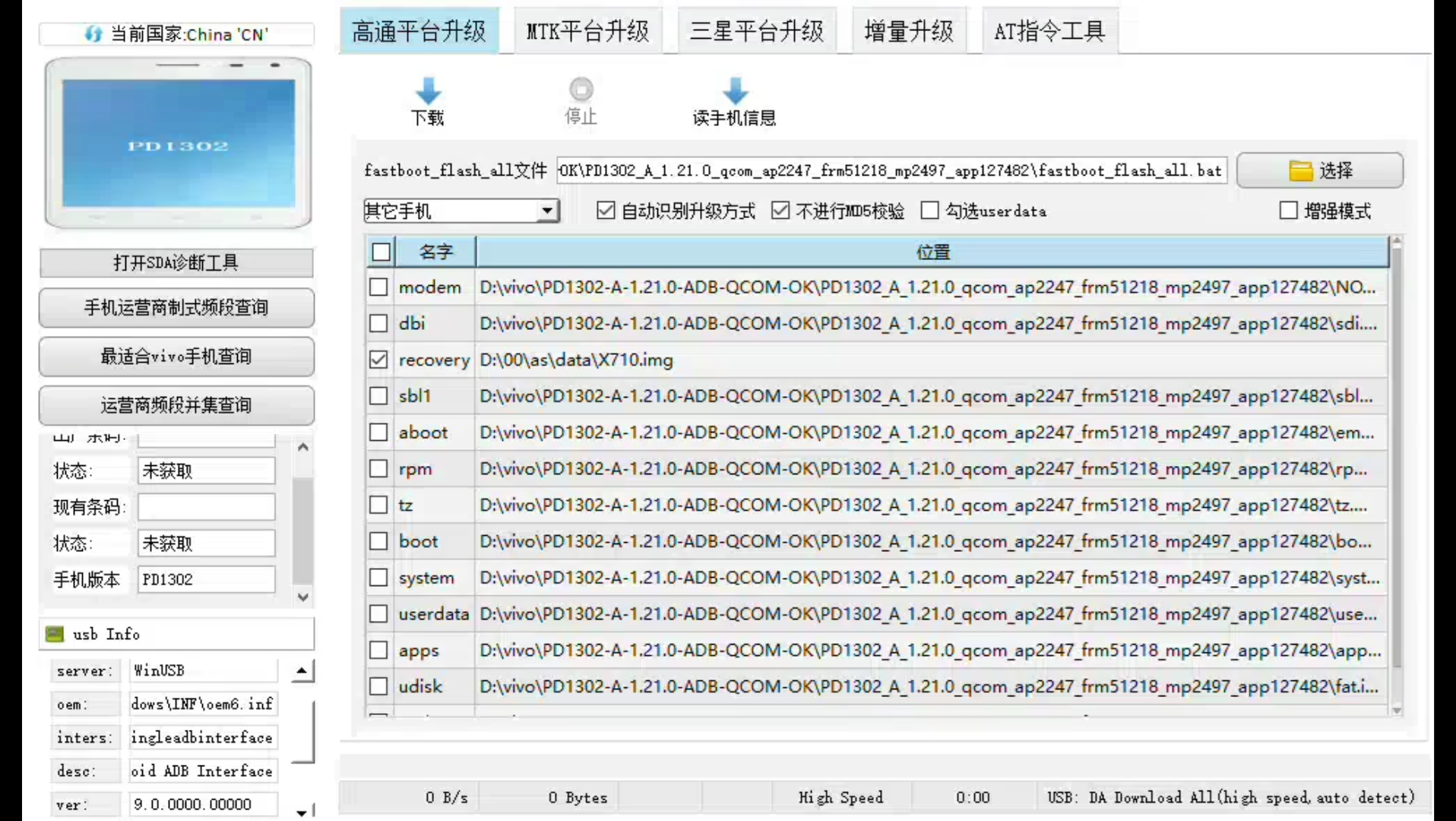Click the 运营商频段并集查询 button

coord(176,405)
